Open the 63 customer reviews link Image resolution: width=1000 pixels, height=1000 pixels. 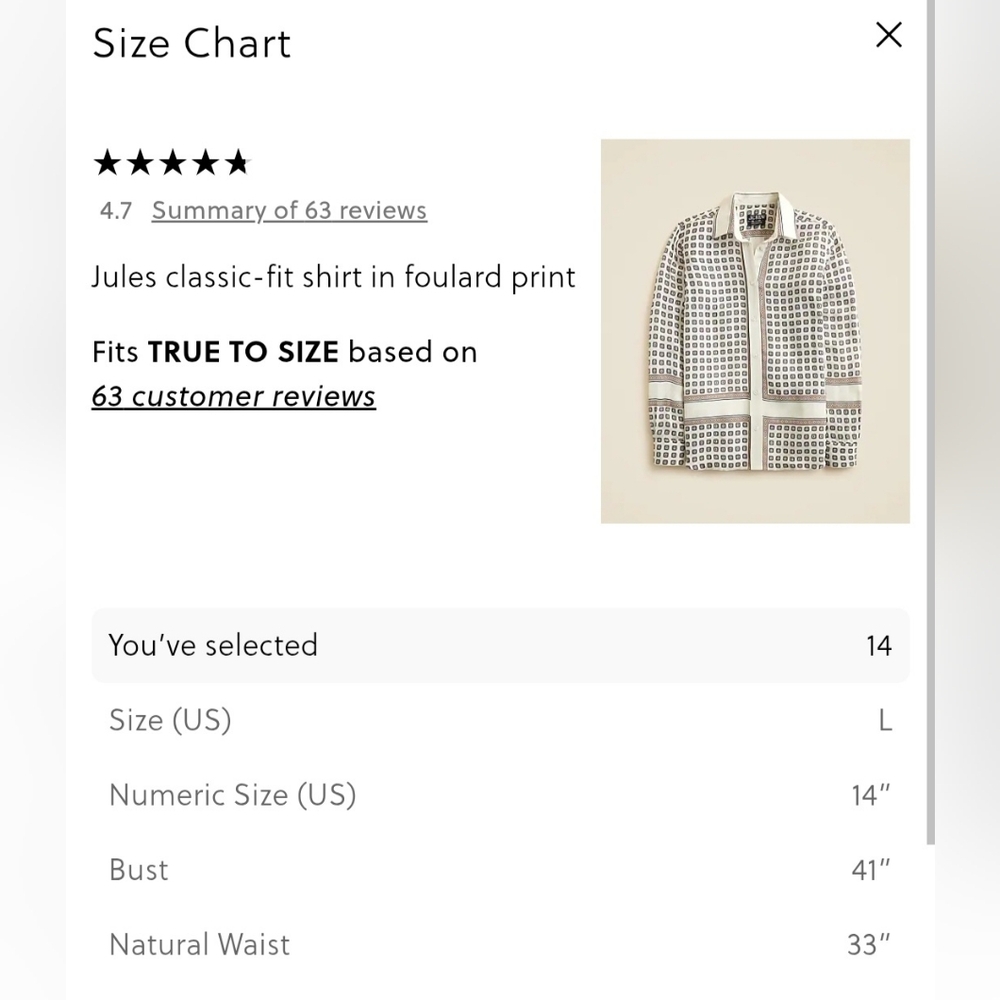point(233,396)
